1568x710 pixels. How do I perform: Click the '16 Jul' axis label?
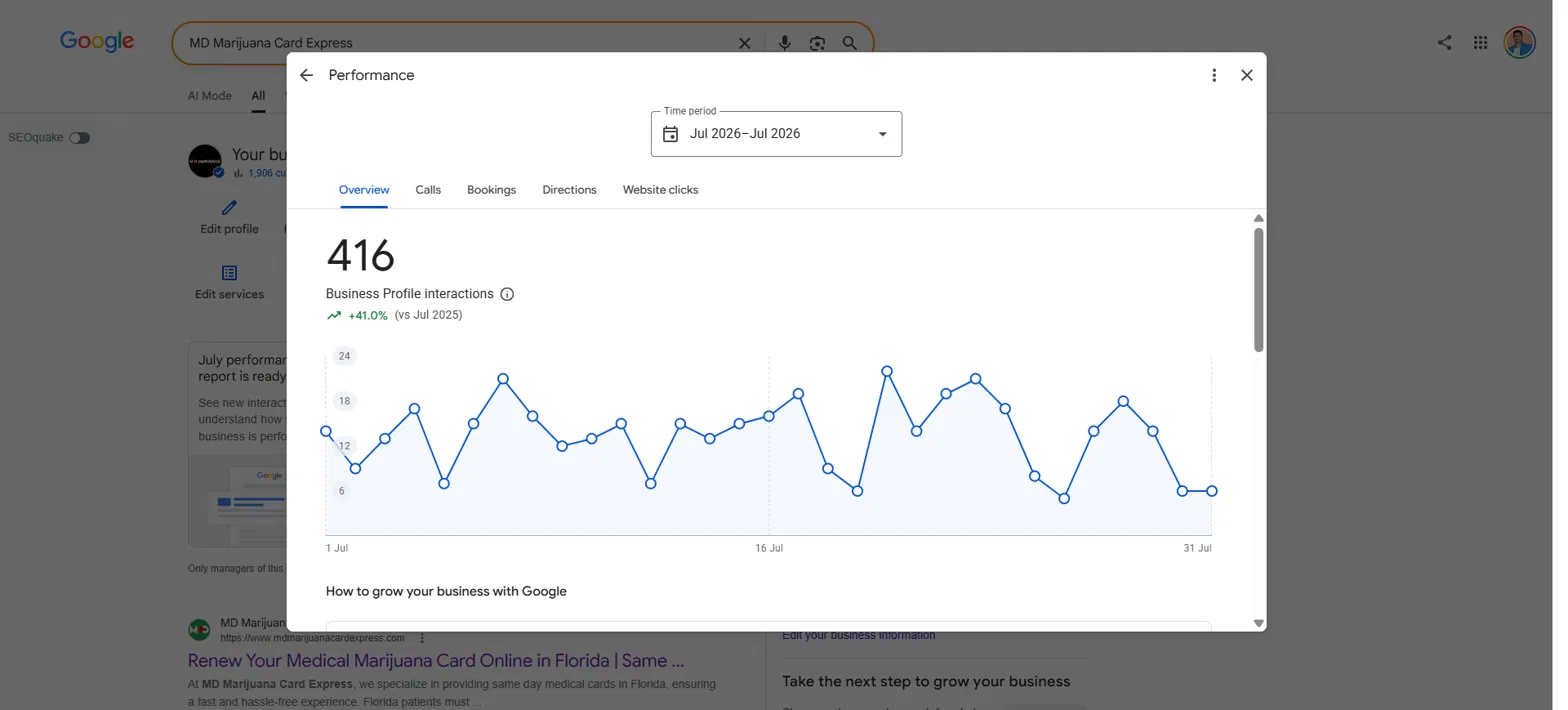[x=769, y=548]
